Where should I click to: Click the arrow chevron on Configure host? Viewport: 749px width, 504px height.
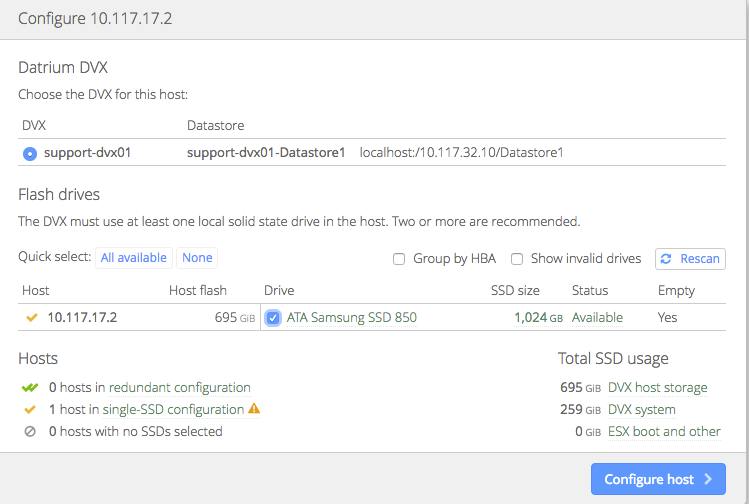click(708, 479)
